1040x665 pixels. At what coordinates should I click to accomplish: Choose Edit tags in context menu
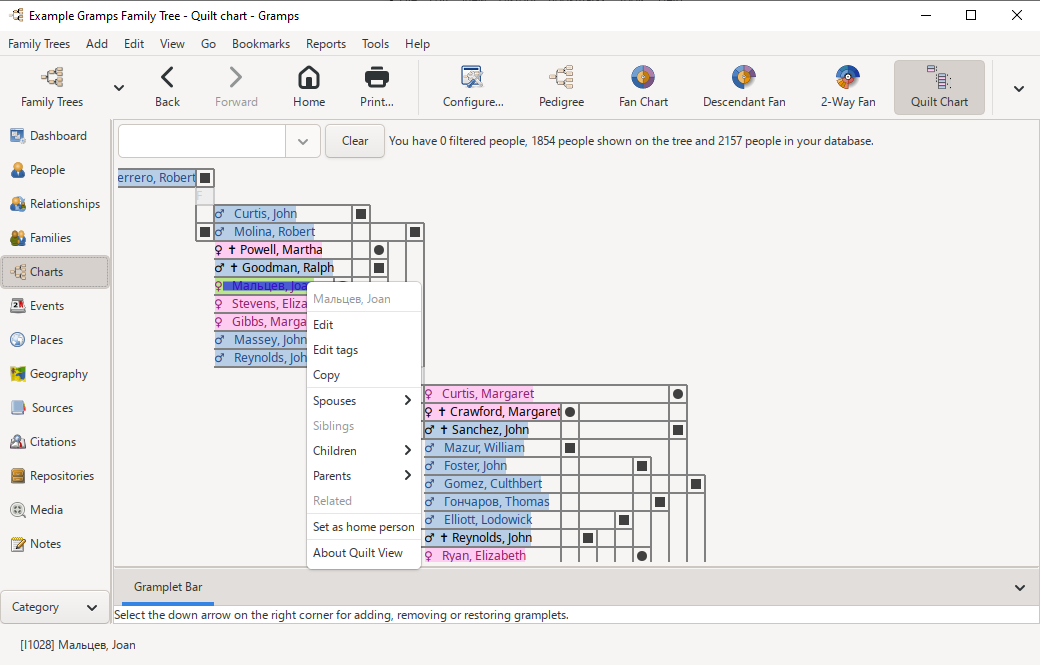[x=363, y=350]
